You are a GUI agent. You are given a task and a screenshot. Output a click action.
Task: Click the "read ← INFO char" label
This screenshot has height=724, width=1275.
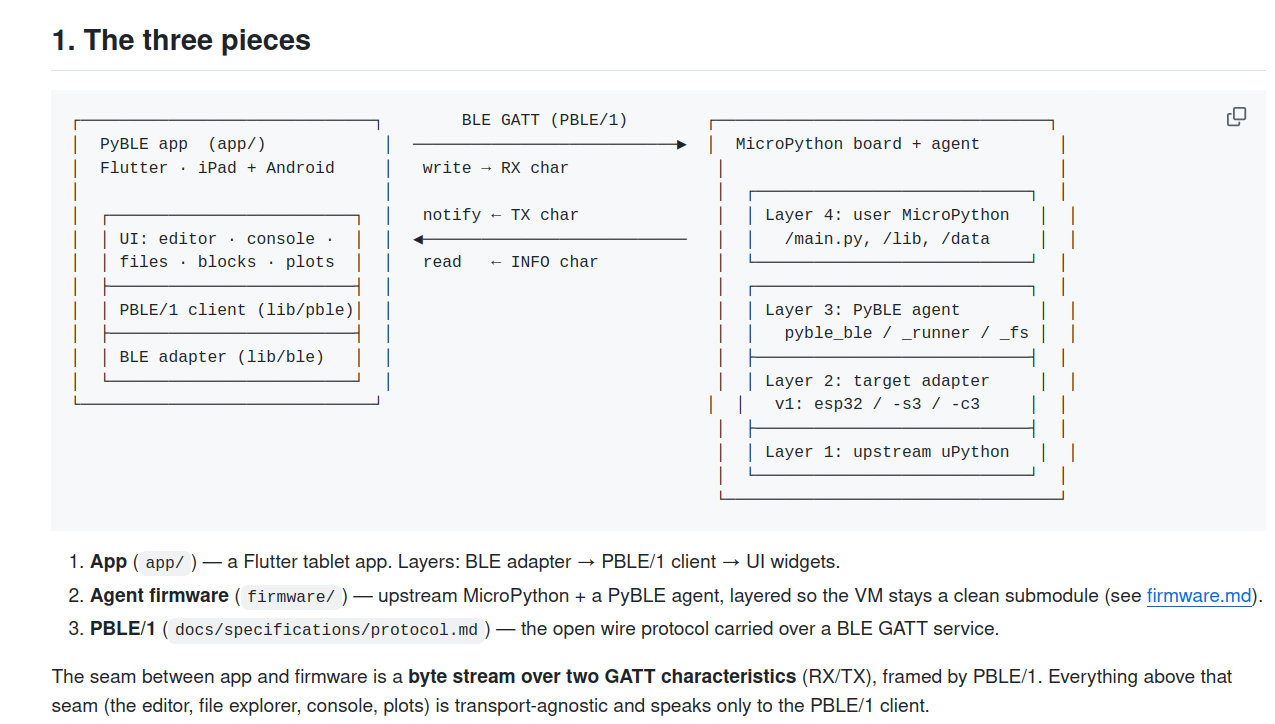pyautogui.click(x=510, y=262)
